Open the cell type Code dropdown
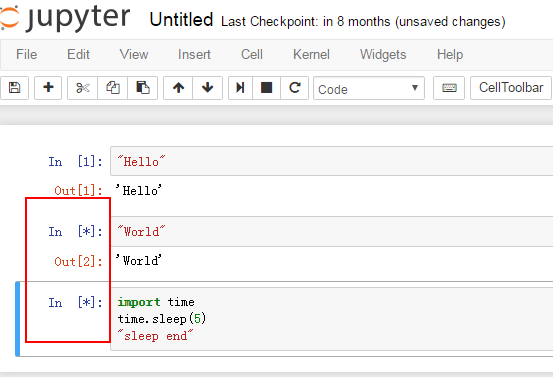Screen dimensions: 553x377 pos(369,88)
